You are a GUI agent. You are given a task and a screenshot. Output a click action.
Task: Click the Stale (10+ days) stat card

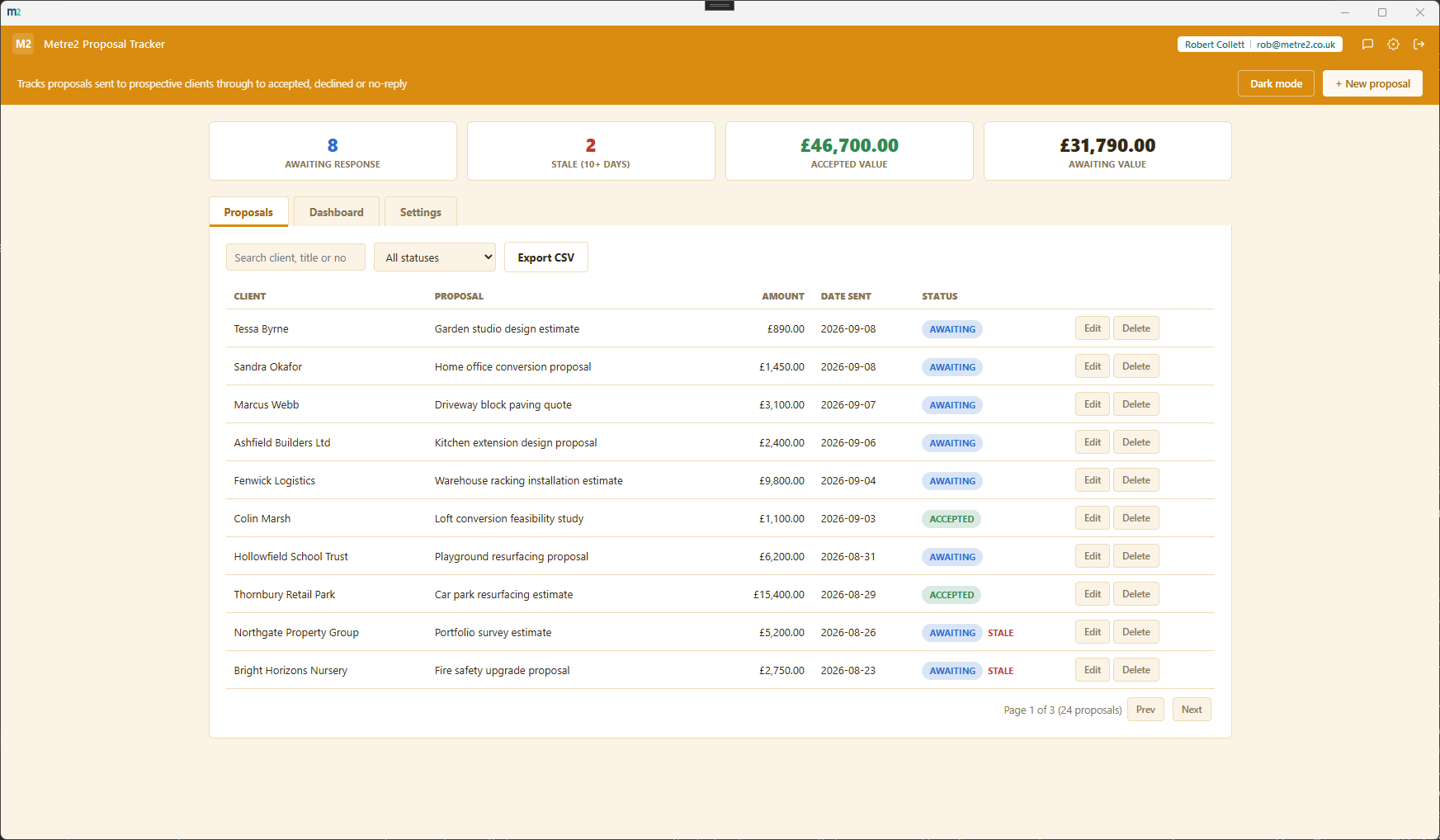591,151
